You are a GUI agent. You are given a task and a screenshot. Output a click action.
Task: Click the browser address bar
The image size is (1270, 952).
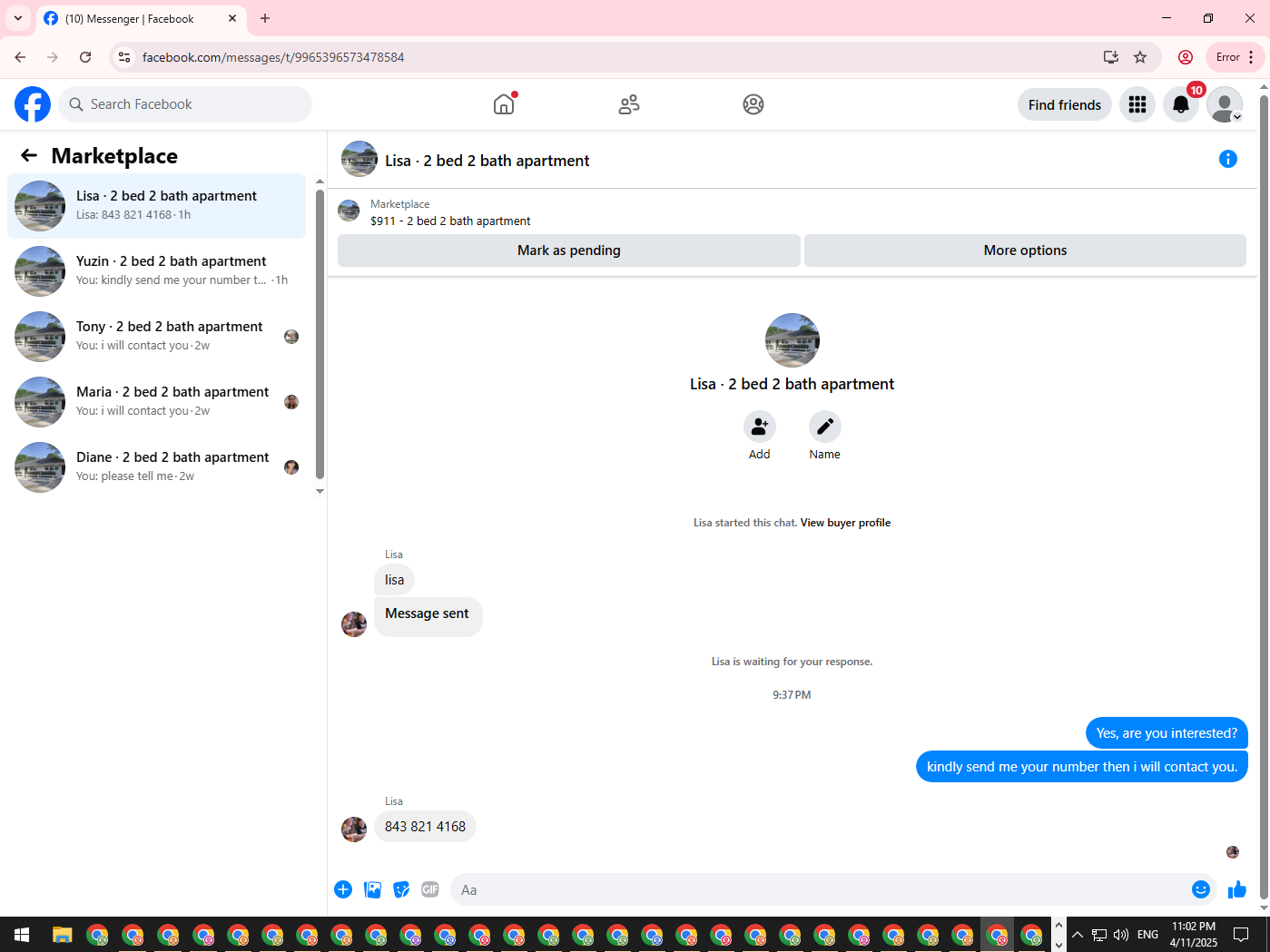pyautogui.click(x=617, y=57)
